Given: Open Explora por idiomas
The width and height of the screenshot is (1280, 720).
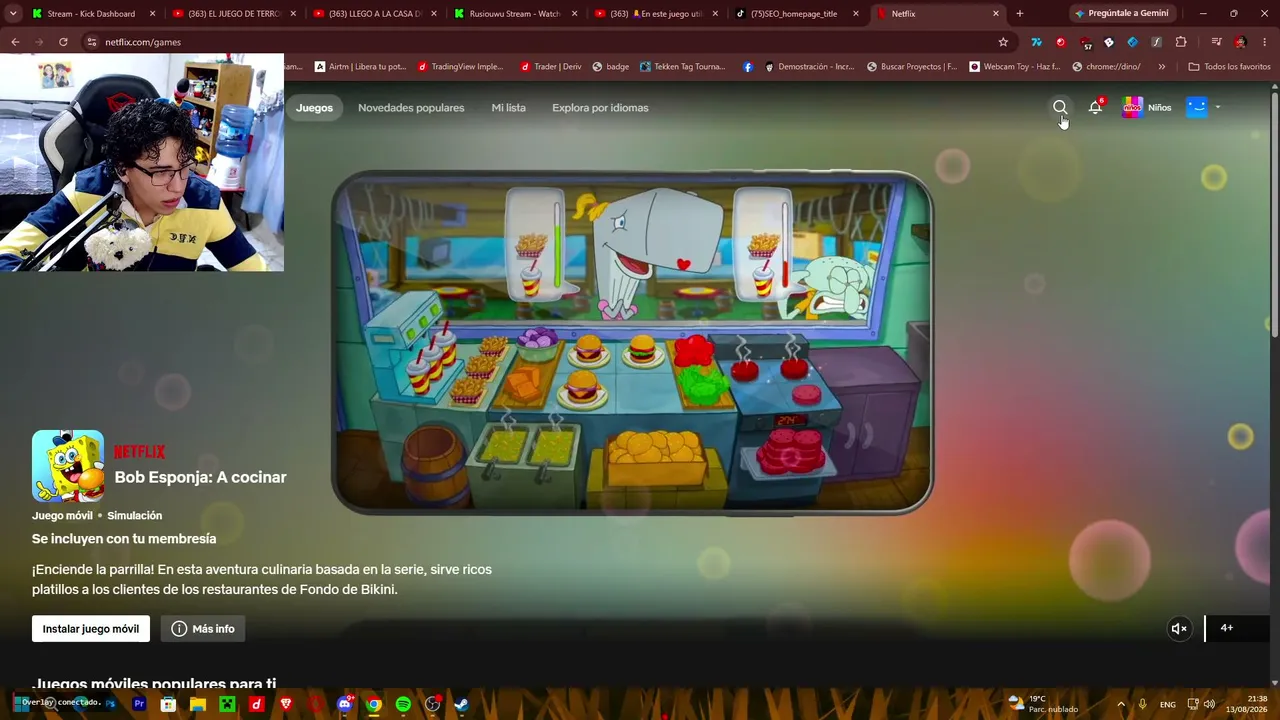Looking at the screenshot, I should pyautogui.click(x=600, y=107).
